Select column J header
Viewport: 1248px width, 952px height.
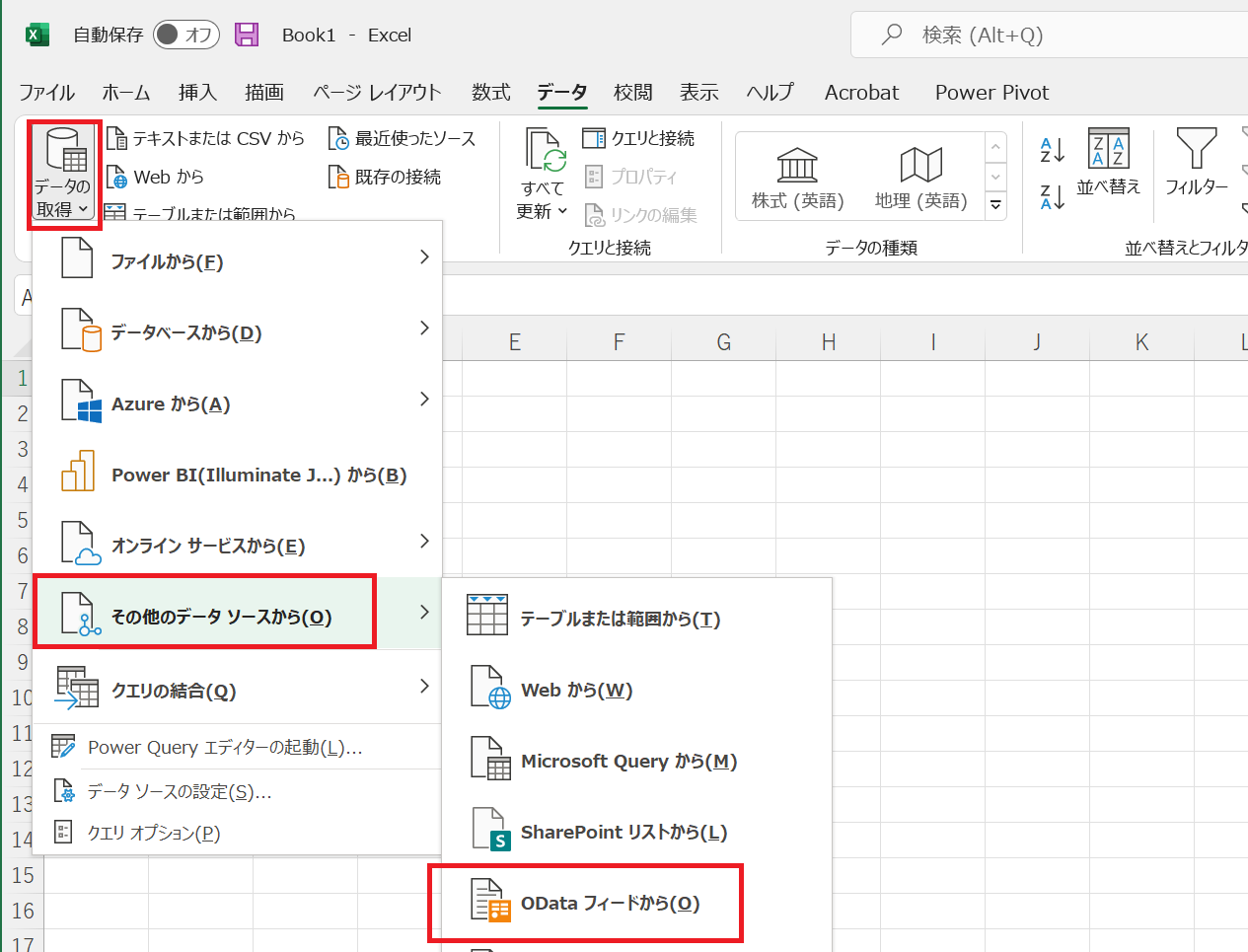click(x=1037, y=342)
